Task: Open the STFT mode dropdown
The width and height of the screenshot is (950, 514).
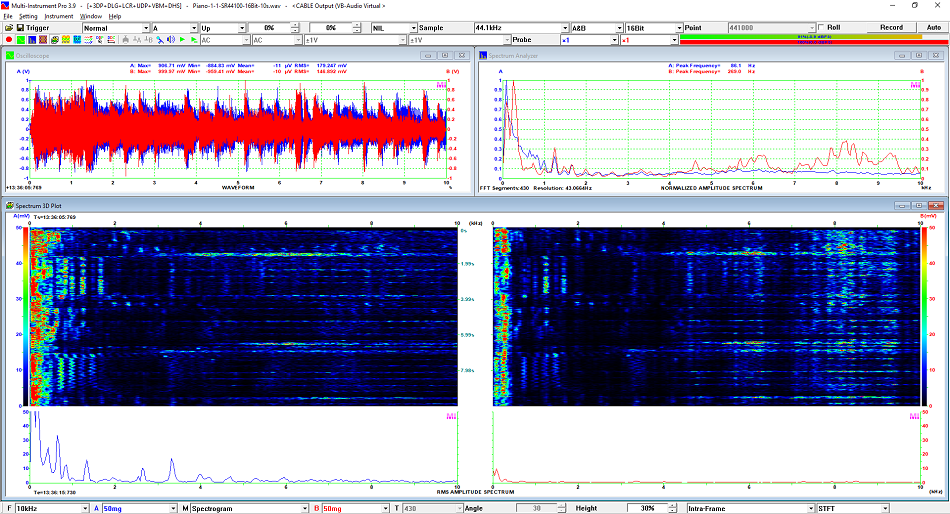Action: 884,508
